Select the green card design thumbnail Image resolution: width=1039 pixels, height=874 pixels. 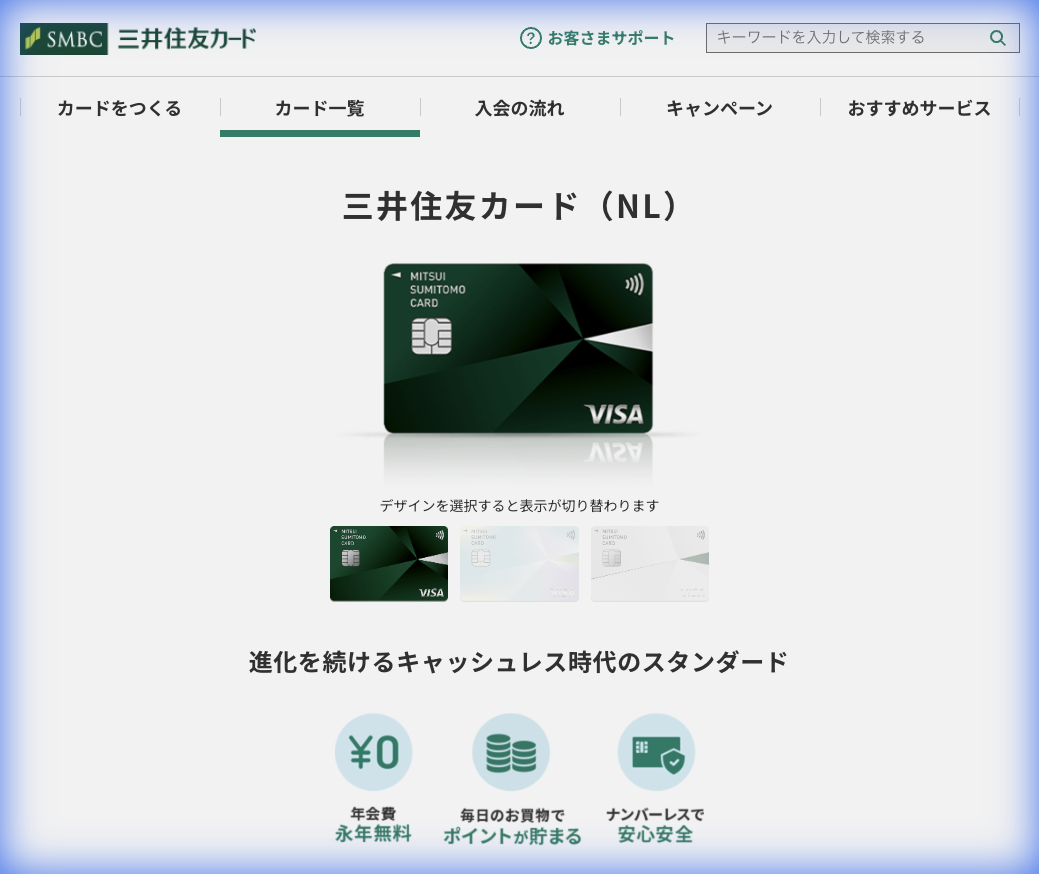[388, 563]
